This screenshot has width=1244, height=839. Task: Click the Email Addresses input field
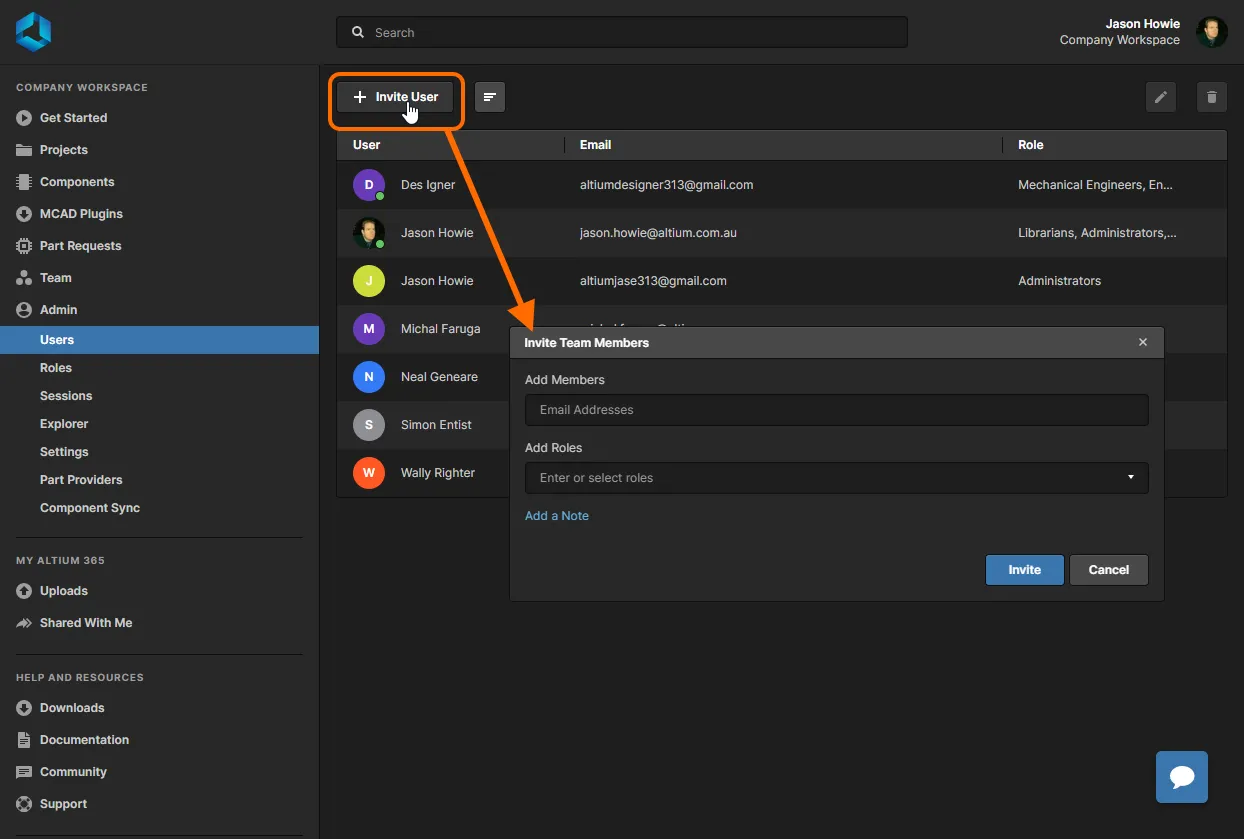click(x=835, y=410)
